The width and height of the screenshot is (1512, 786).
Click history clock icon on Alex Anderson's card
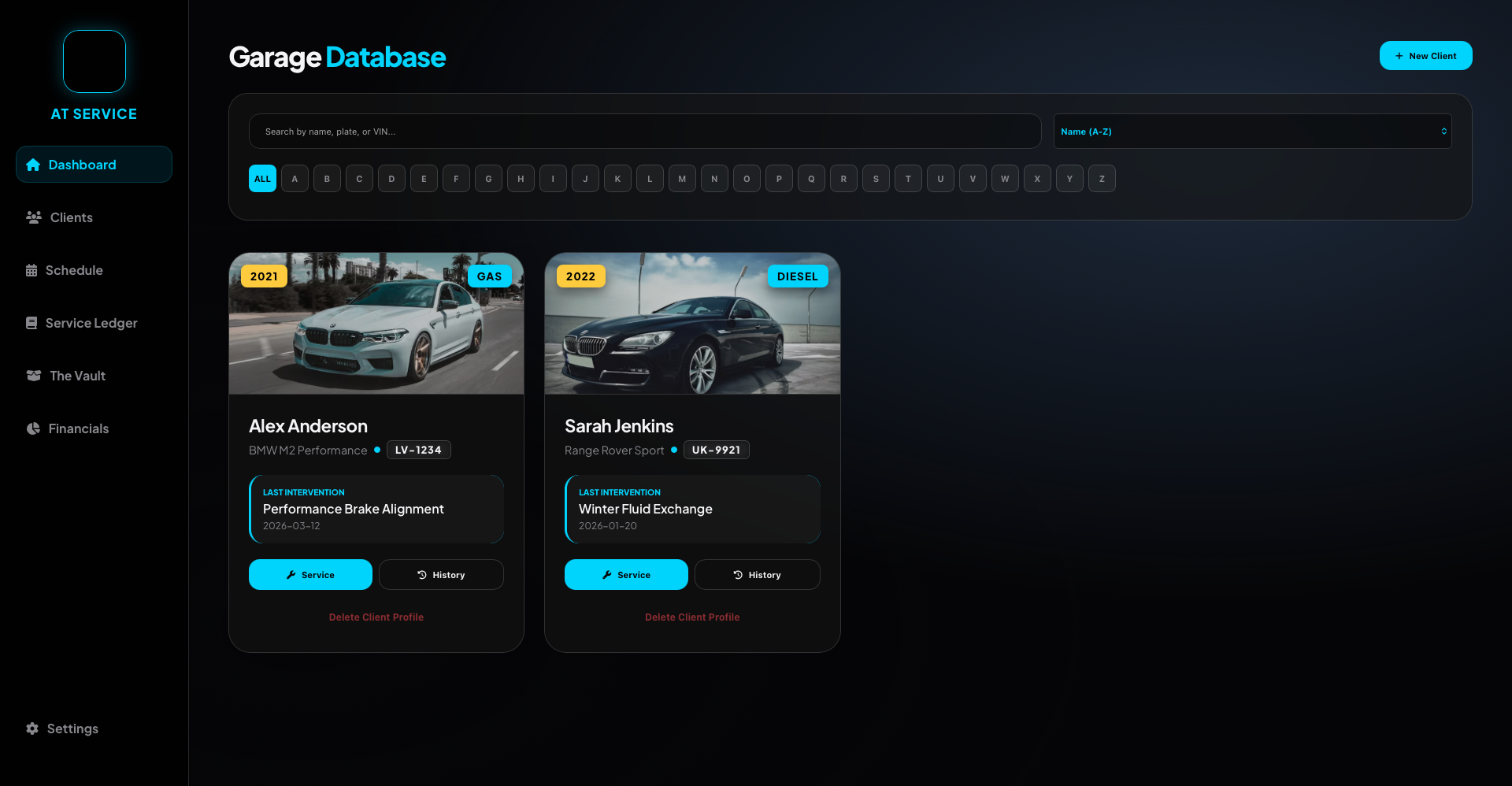tap(422, 575)
